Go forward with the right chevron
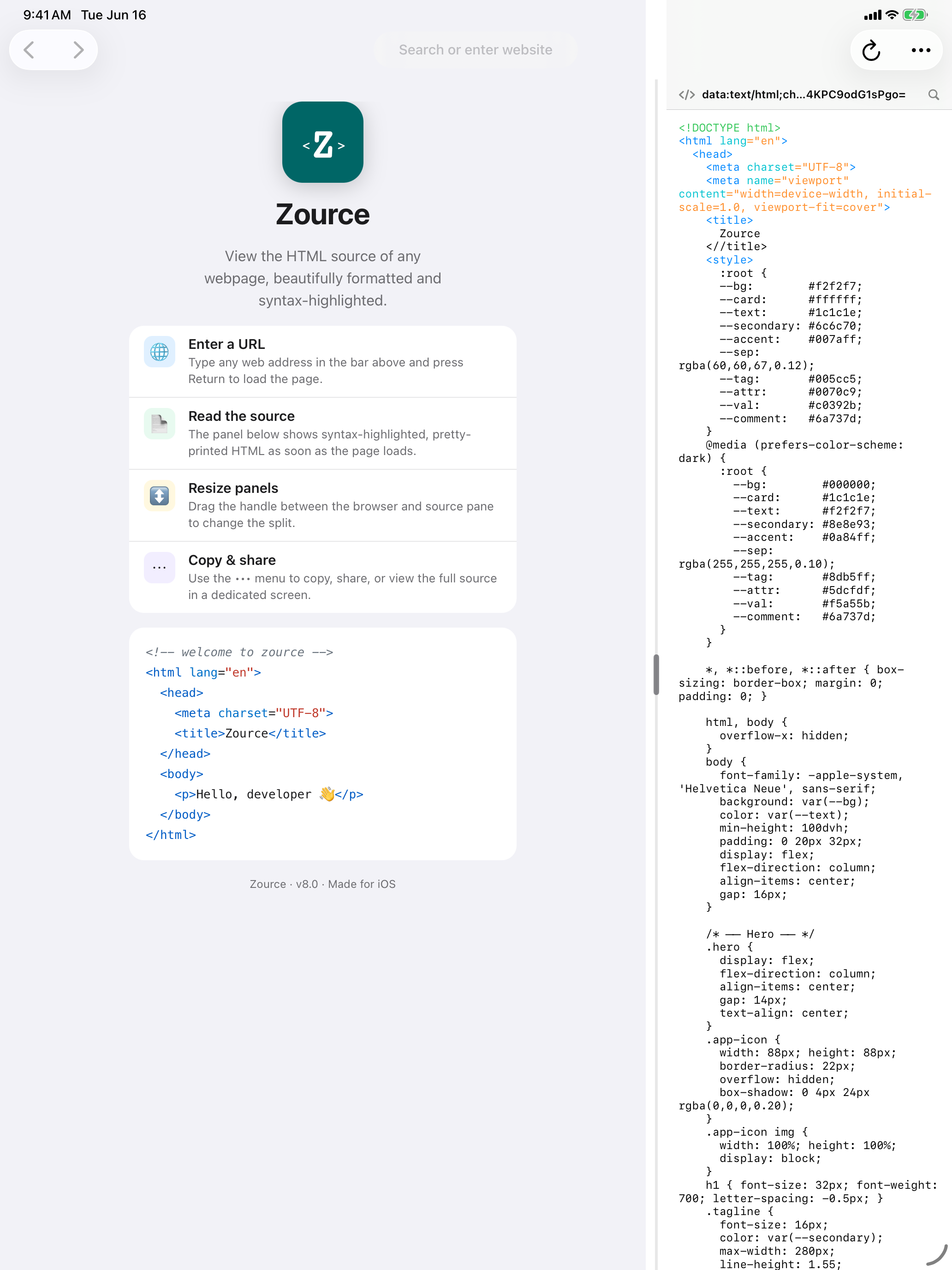The image size is (952, 1270). (x=78, y=50)
